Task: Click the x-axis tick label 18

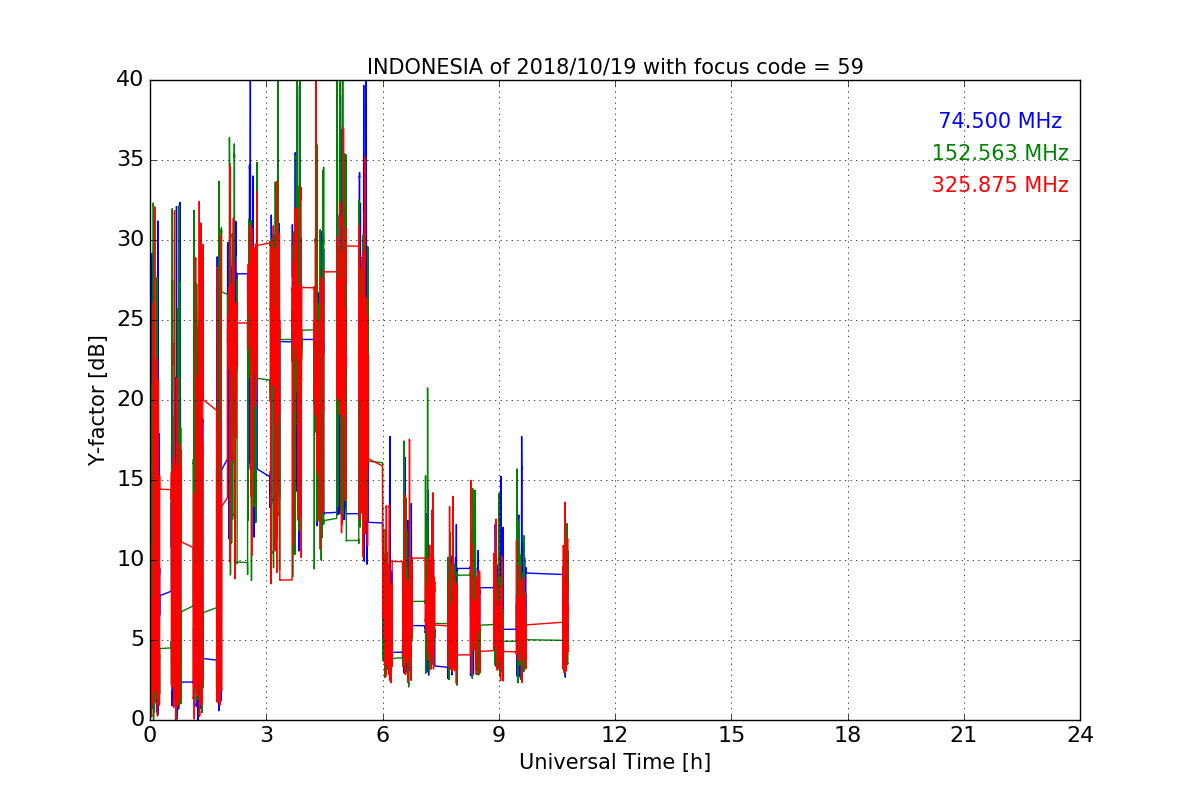Action: 848,734
